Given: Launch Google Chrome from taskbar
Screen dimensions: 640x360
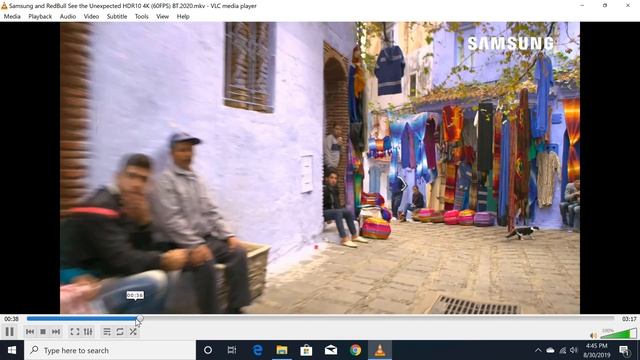Looking at the screenshot, I should [x=356, y=350].
